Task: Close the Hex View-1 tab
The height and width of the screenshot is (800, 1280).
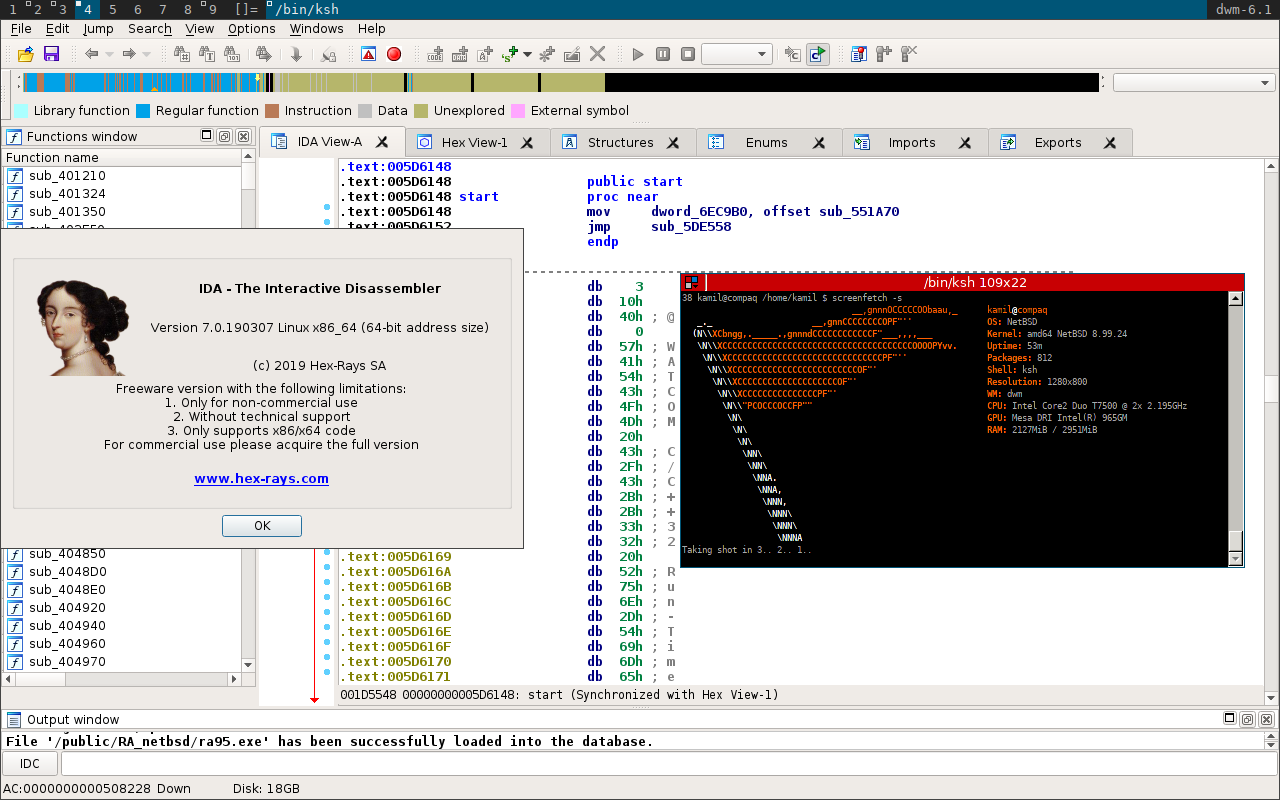Action: point(528,142)
